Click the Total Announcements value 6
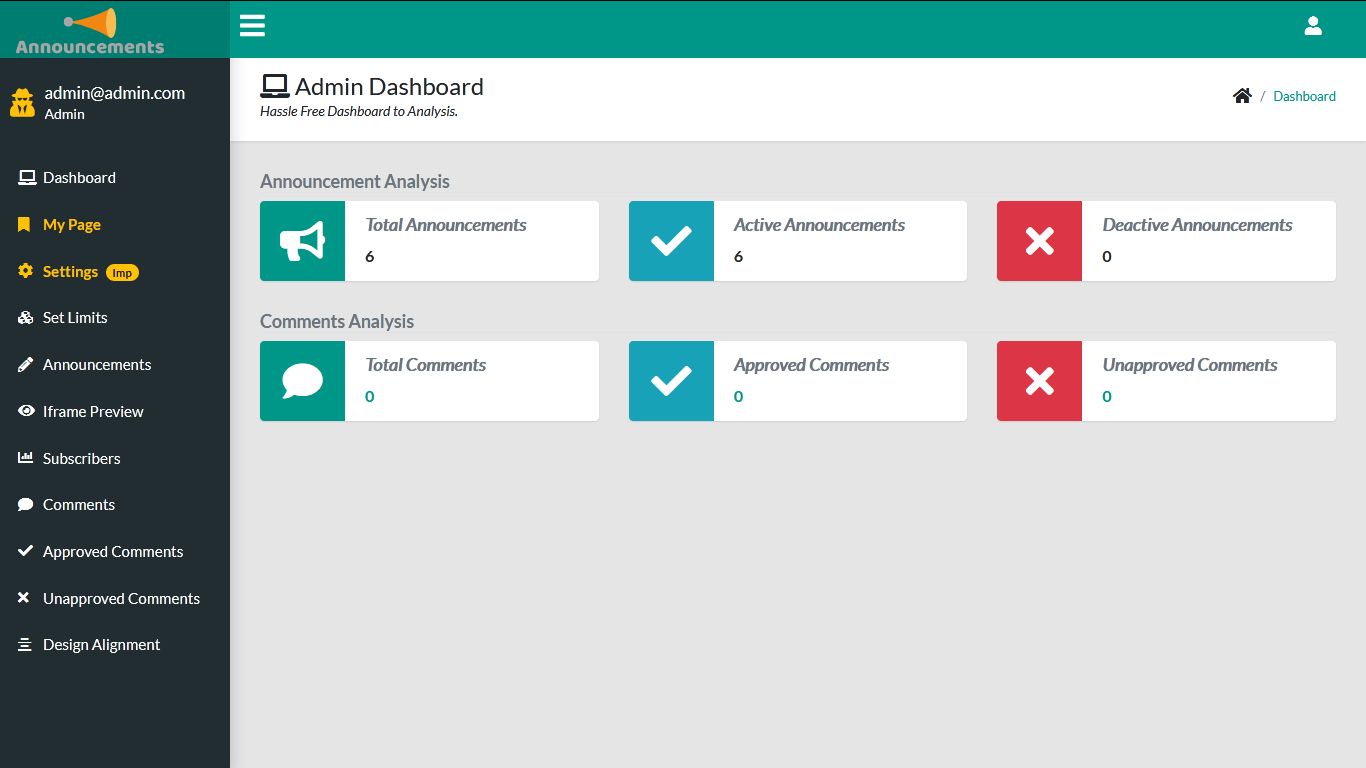Image resolution: width=1366 pixels, height=768 pixels. 370,256
